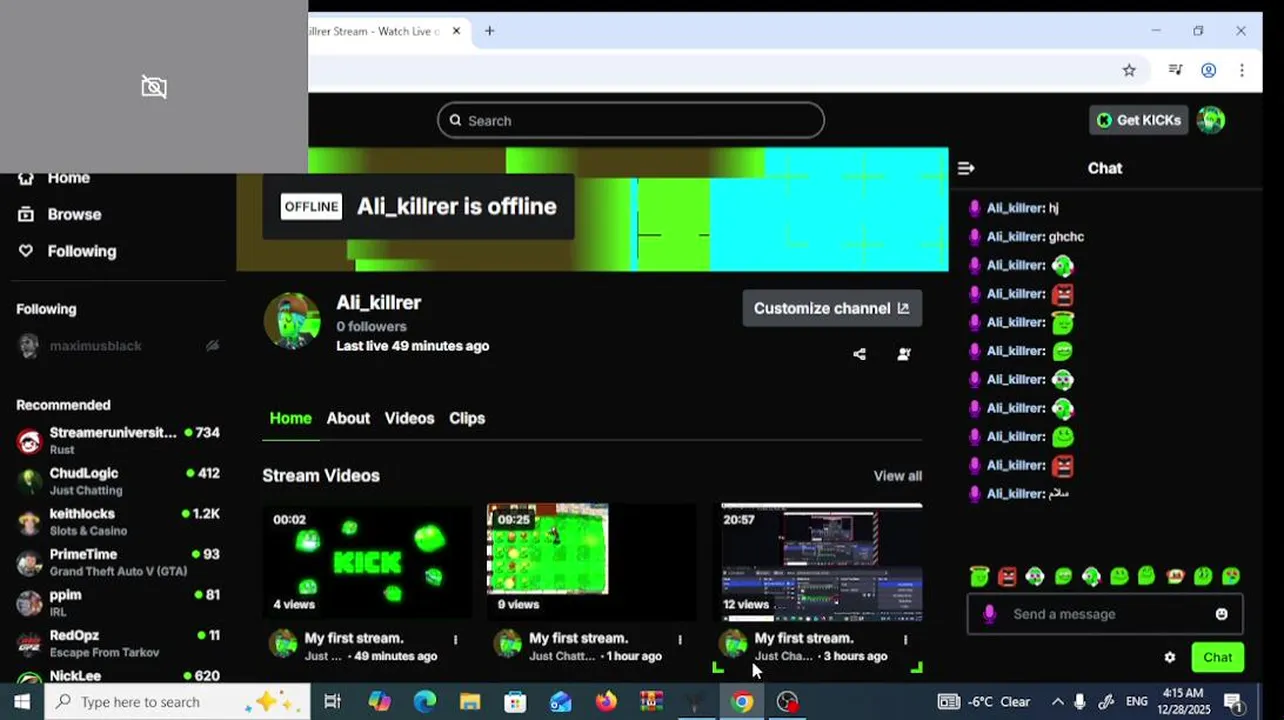1284x720 pixels.
Task: Click the camera-off icon in gray overlay
Action: click(x=154, y=87)
